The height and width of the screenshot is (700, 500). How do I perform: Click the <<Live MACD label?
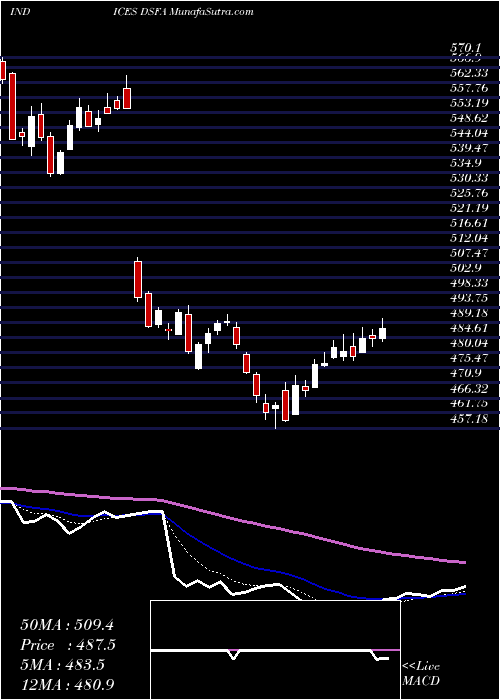pyautogui.click(x=421, y=674)
